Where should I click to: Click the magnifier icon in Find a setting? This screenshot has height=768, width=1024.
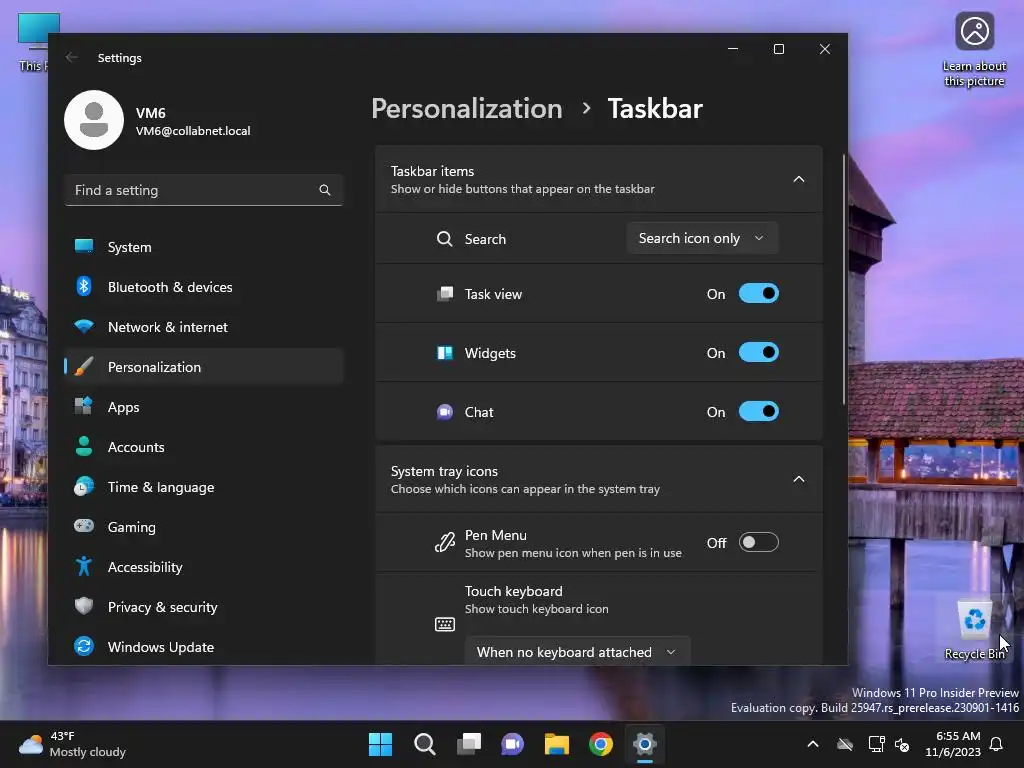tap(325, 190)
